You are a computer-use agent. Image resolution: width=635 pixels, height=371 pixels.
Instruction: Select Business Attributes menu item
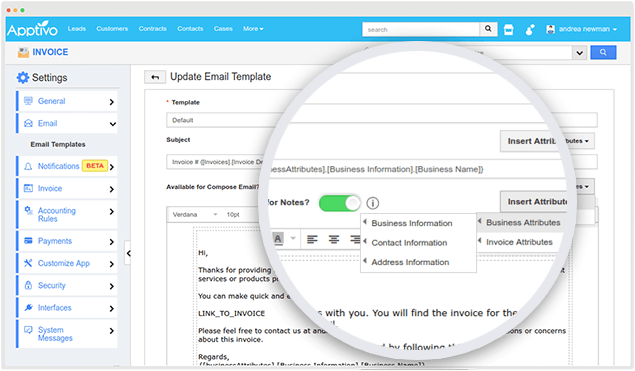click(523, 222)
